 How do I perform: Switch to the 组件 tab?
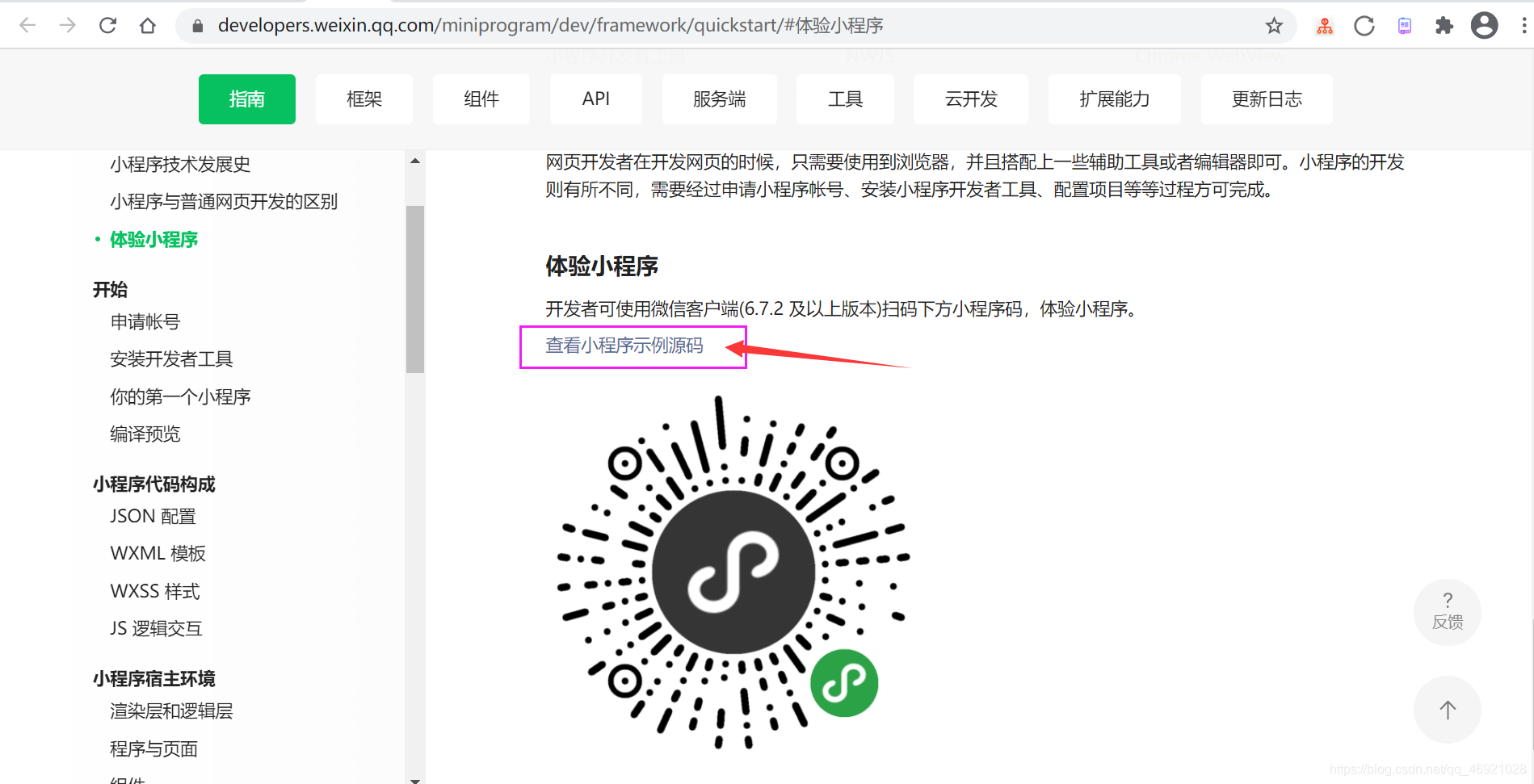[481, 99]
